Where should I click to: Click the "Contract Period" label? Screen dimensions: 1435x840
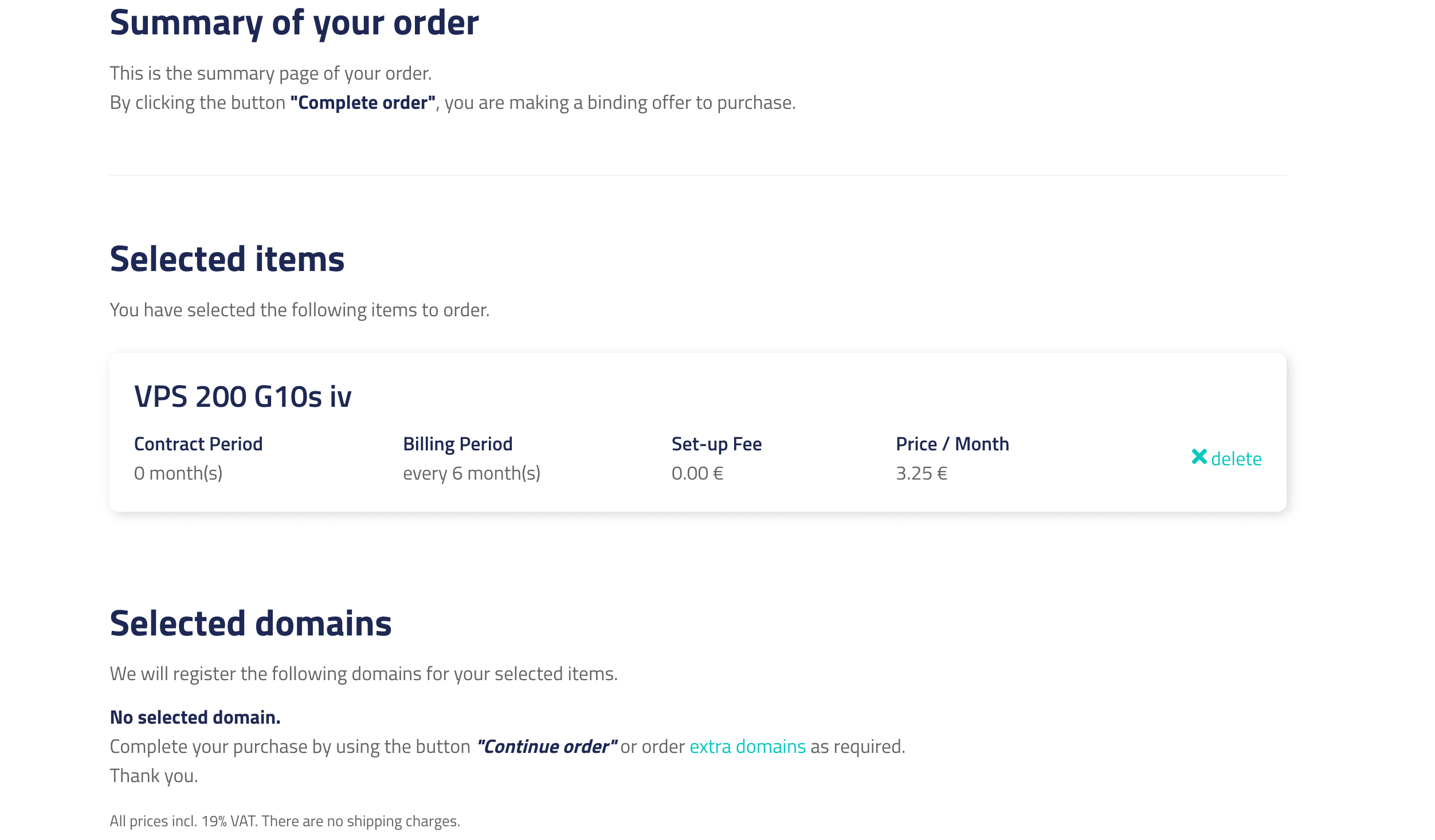pyautogui.click(x=198, y=444)
